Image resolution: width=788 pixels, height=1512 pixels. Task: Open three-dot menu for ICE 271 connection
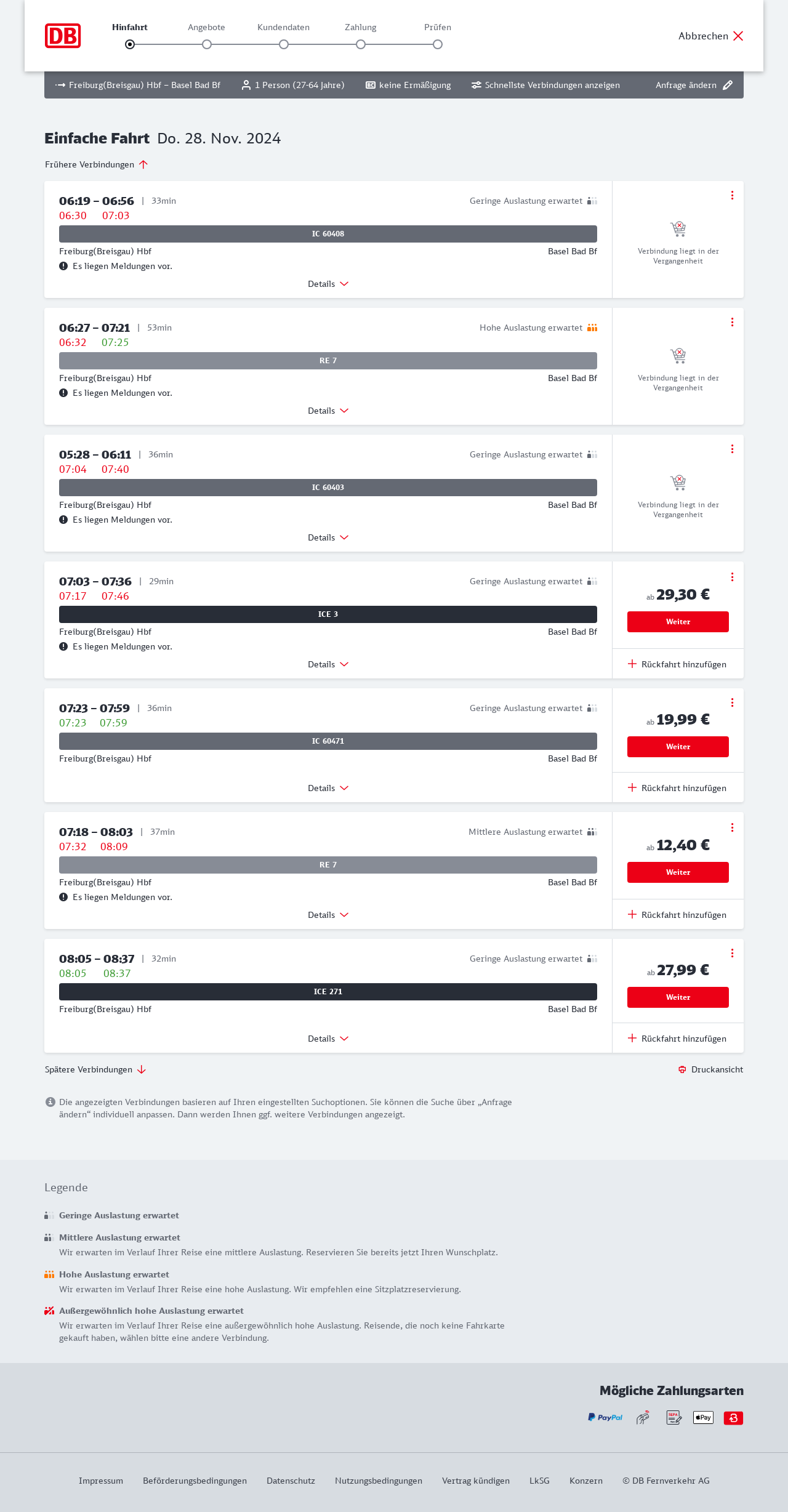coord(732,953)
